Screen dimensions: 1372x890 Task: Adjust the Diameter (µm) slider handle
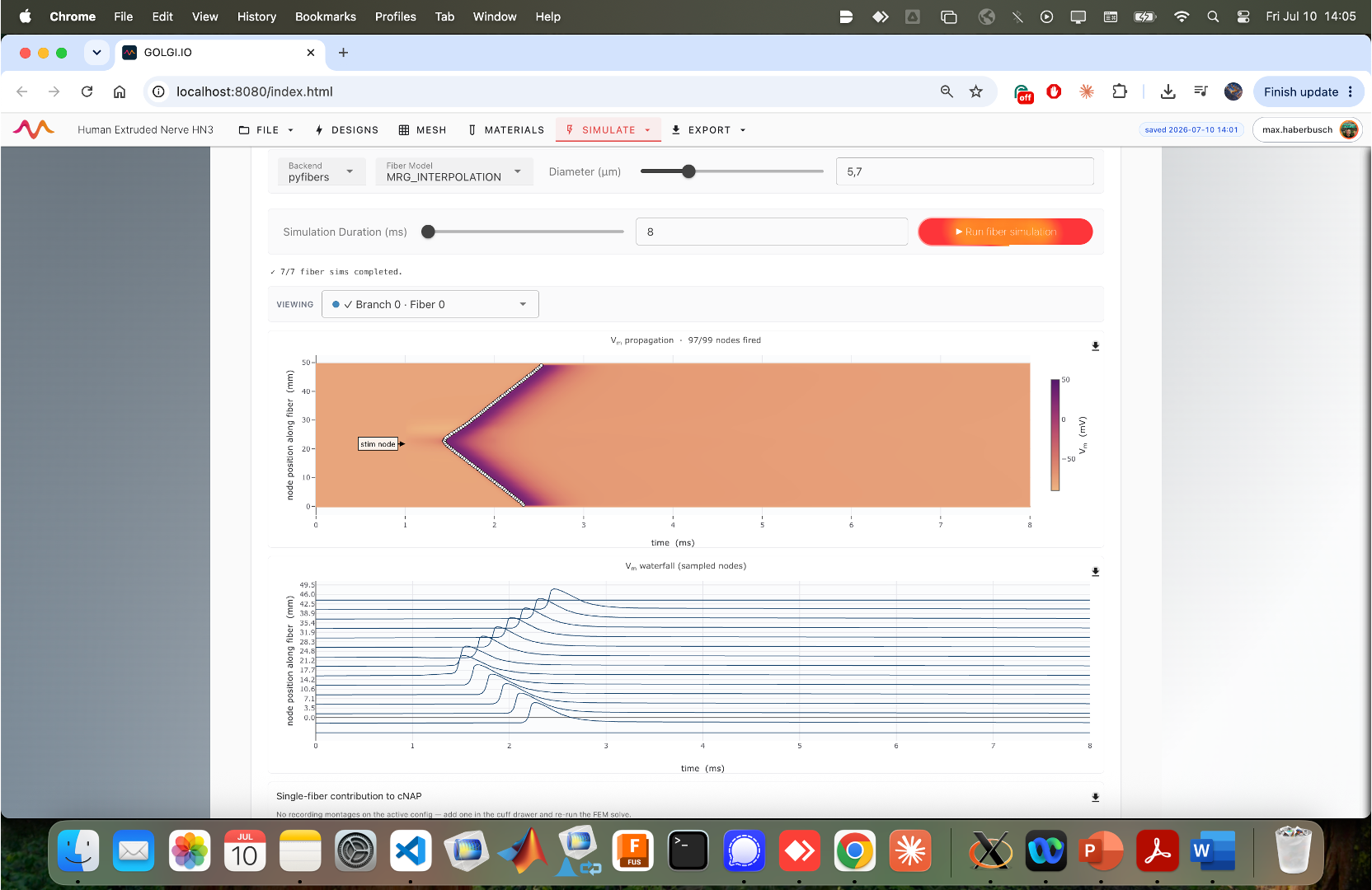[688, 171]
